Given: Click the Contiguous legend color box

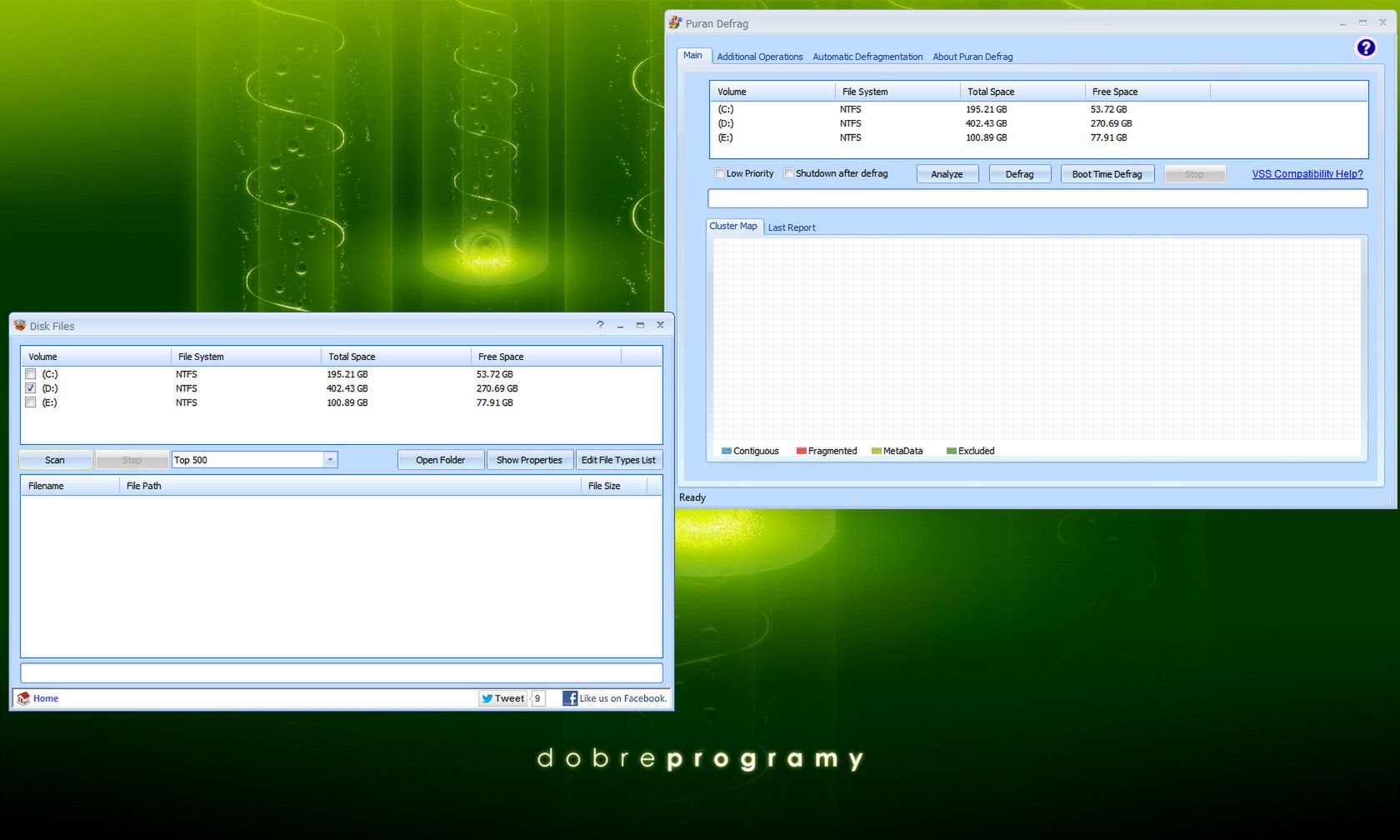Looking at the screenshot, I should coord(726,451).
